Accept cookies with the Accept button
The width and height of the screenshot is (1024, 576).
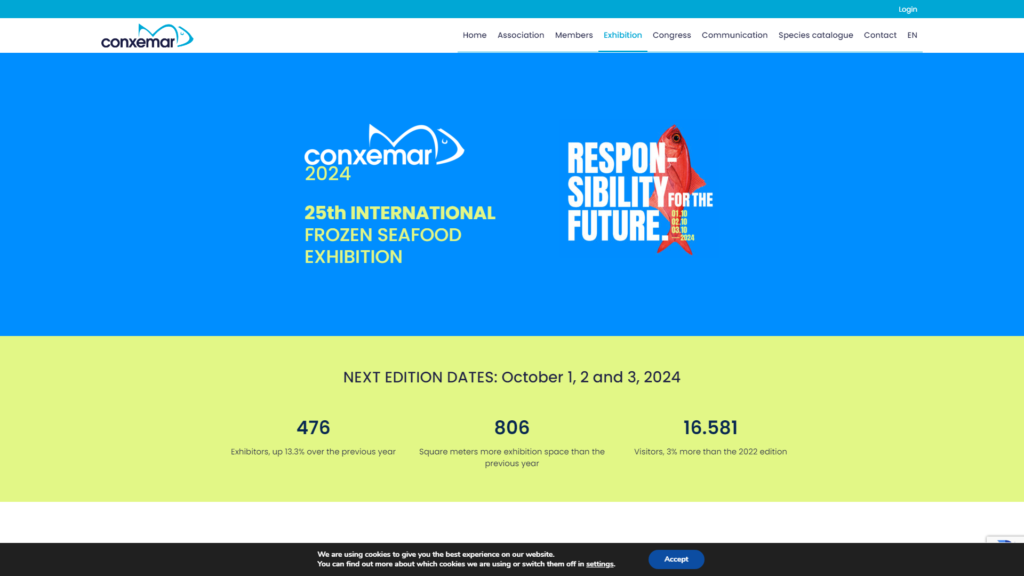tap(676, 559)
